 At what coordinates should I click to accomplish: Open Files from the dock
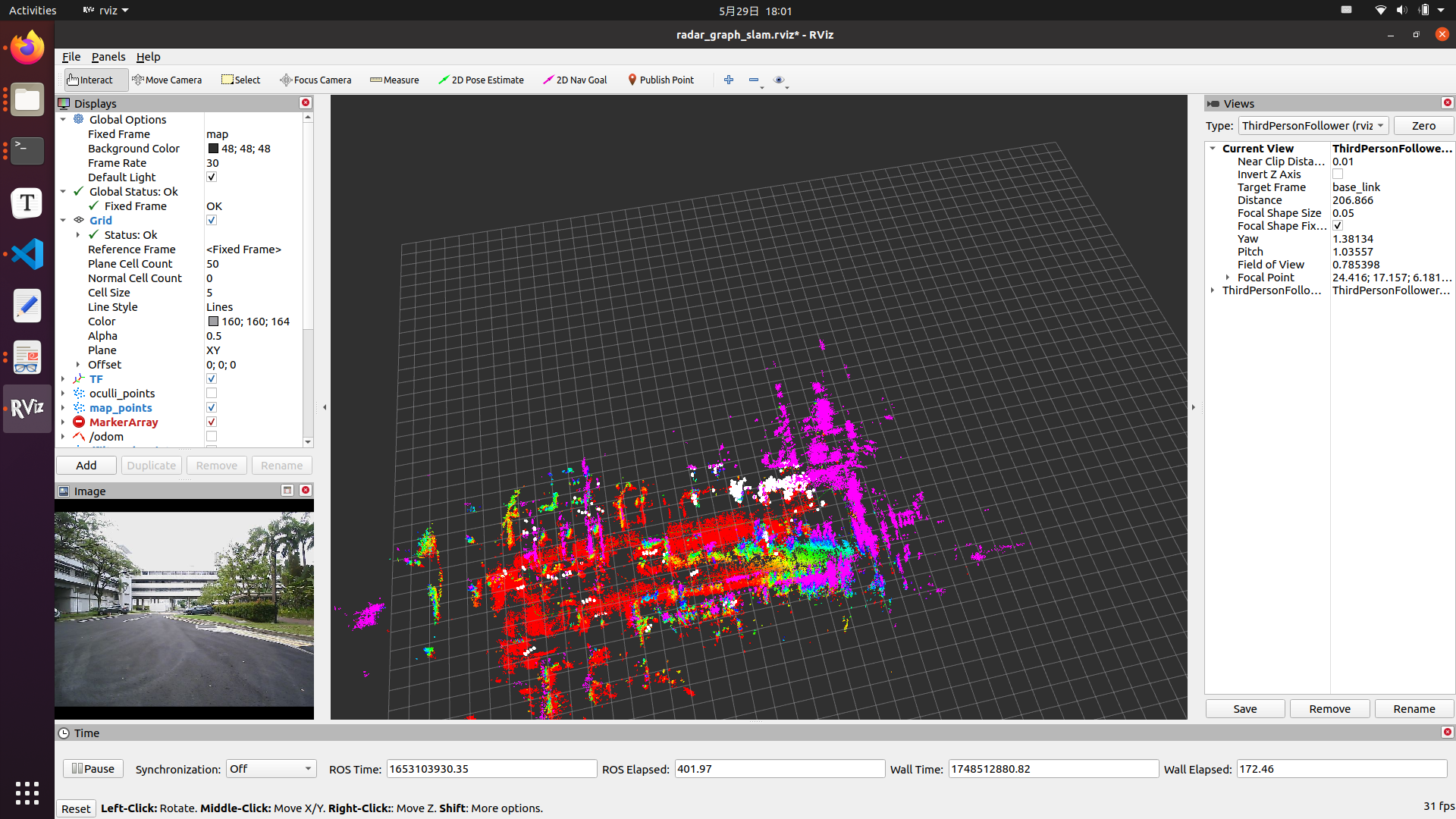point(27,99)
